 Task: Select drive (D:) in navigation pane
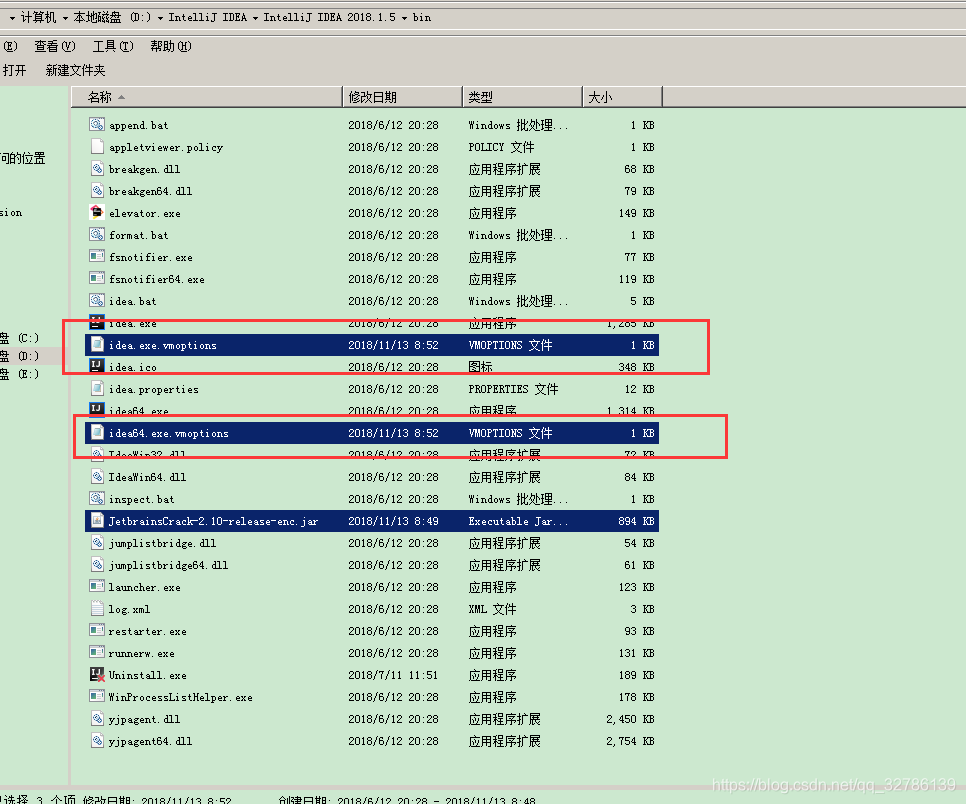20,355
